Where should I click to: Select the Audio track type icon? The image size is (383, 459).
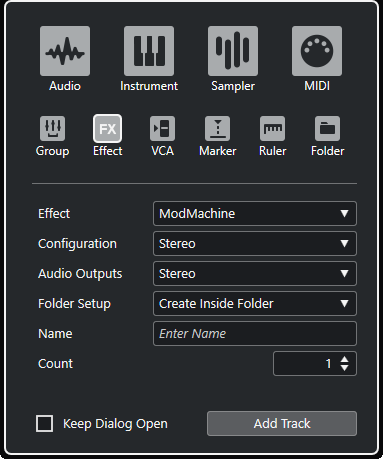point(65,51)
